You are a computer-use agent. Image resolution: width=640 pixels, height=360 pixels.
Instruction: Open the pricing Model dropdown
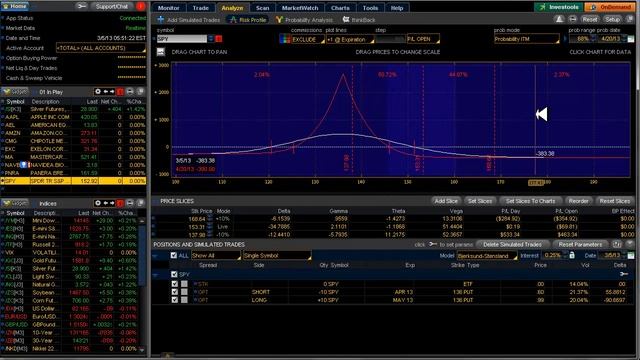487,256
